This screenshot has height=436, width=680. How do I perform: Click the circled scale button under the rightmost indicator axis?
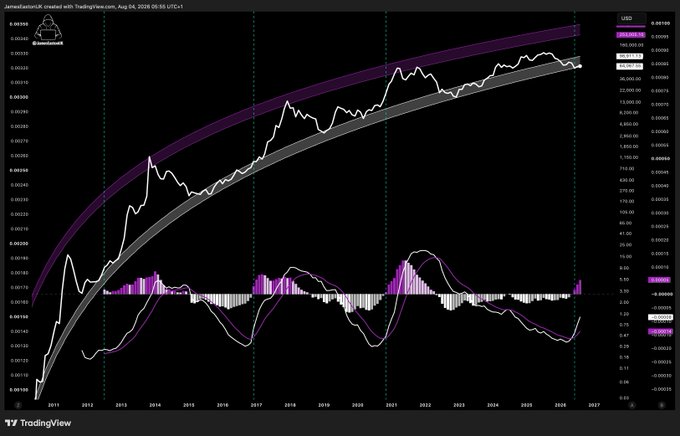pyautogui.click(x=661, y=404)
